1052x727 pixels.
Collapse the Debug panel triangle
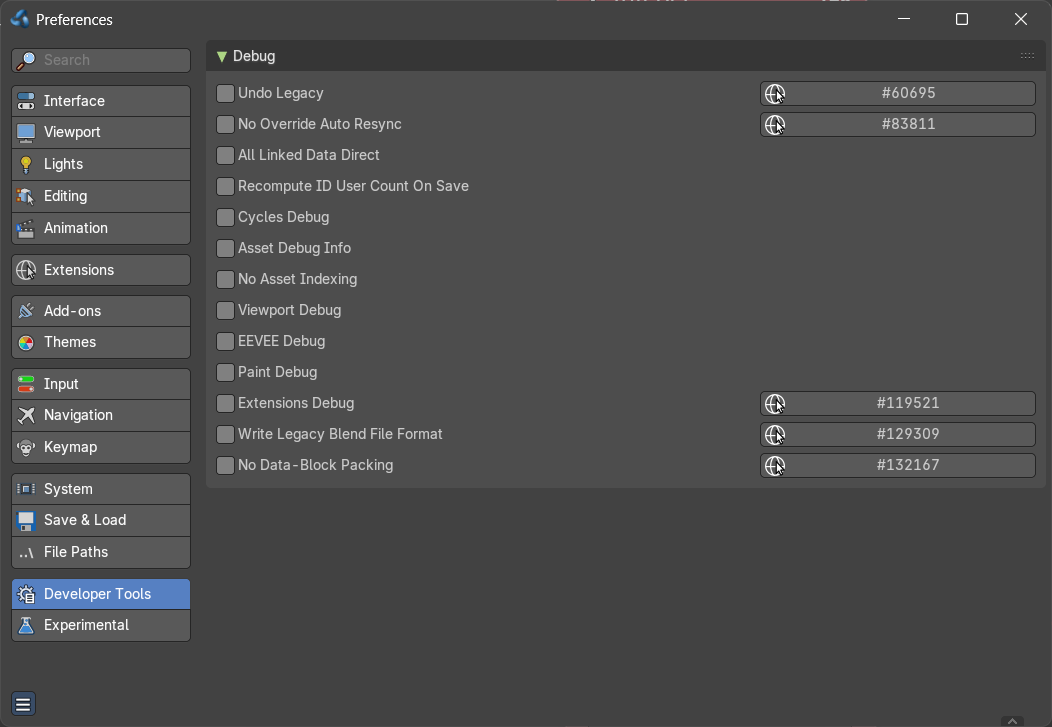click(222, 56)
